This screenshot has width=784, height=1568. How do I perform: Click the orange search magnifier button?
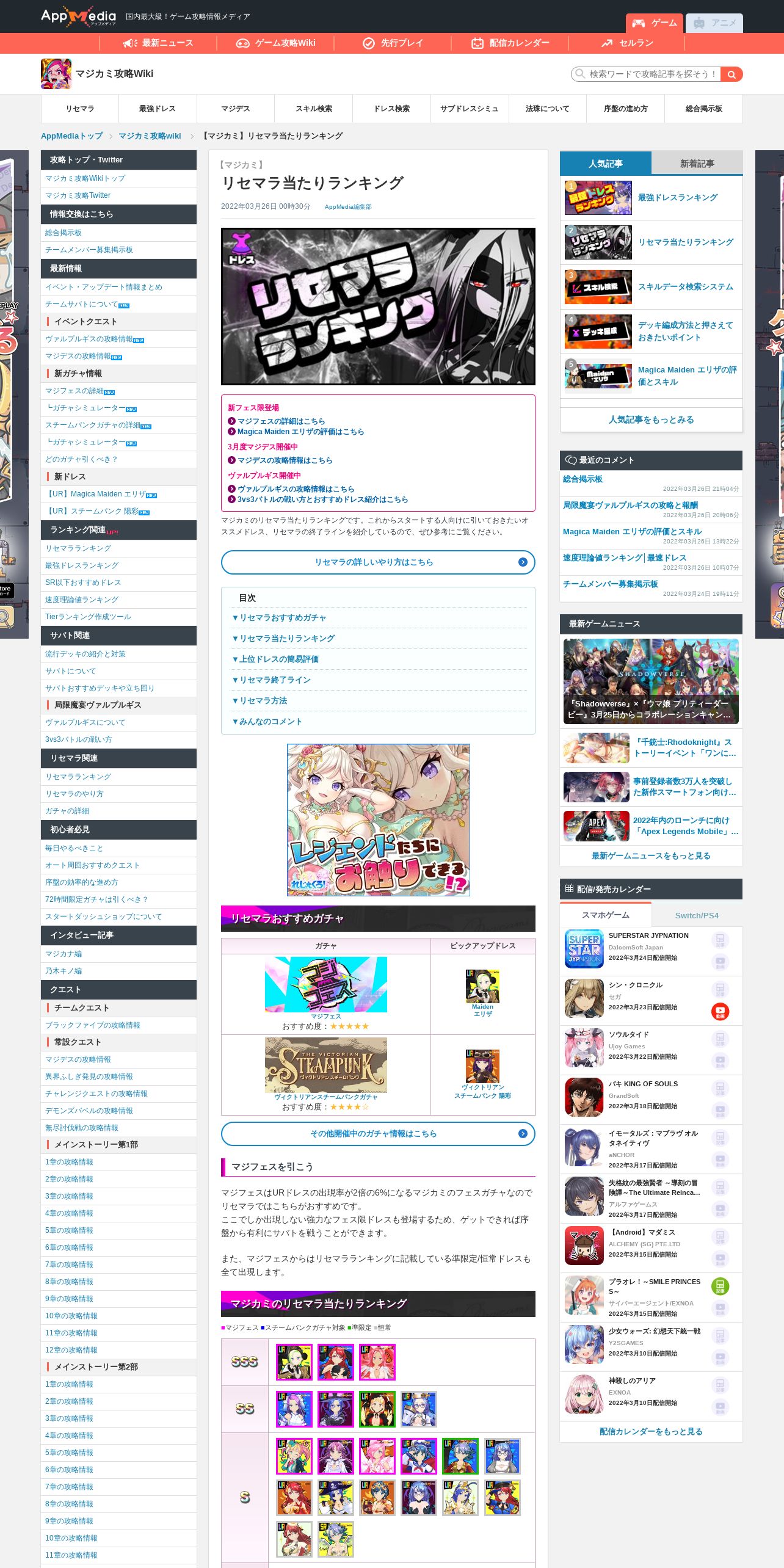point(731,74)
